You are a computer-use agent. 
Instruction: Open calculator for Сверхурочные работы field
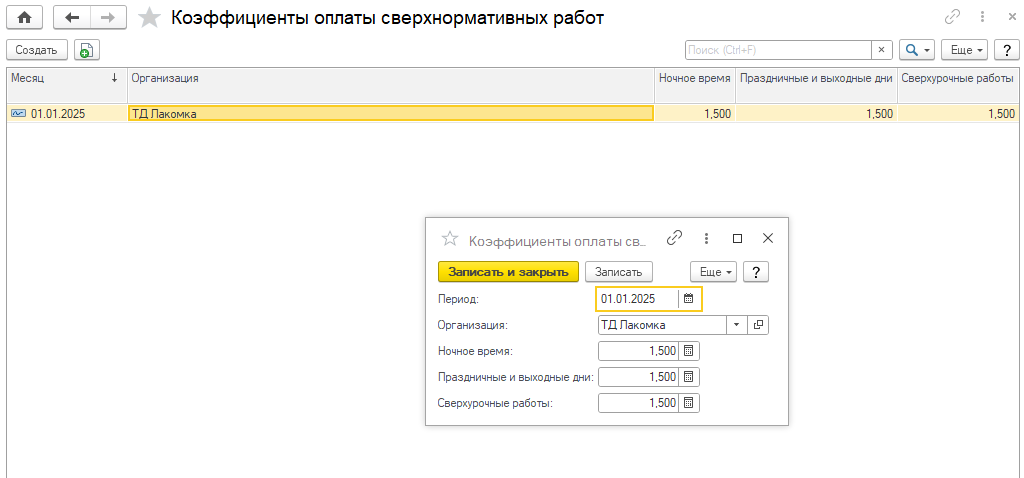(x=688, y=403)
